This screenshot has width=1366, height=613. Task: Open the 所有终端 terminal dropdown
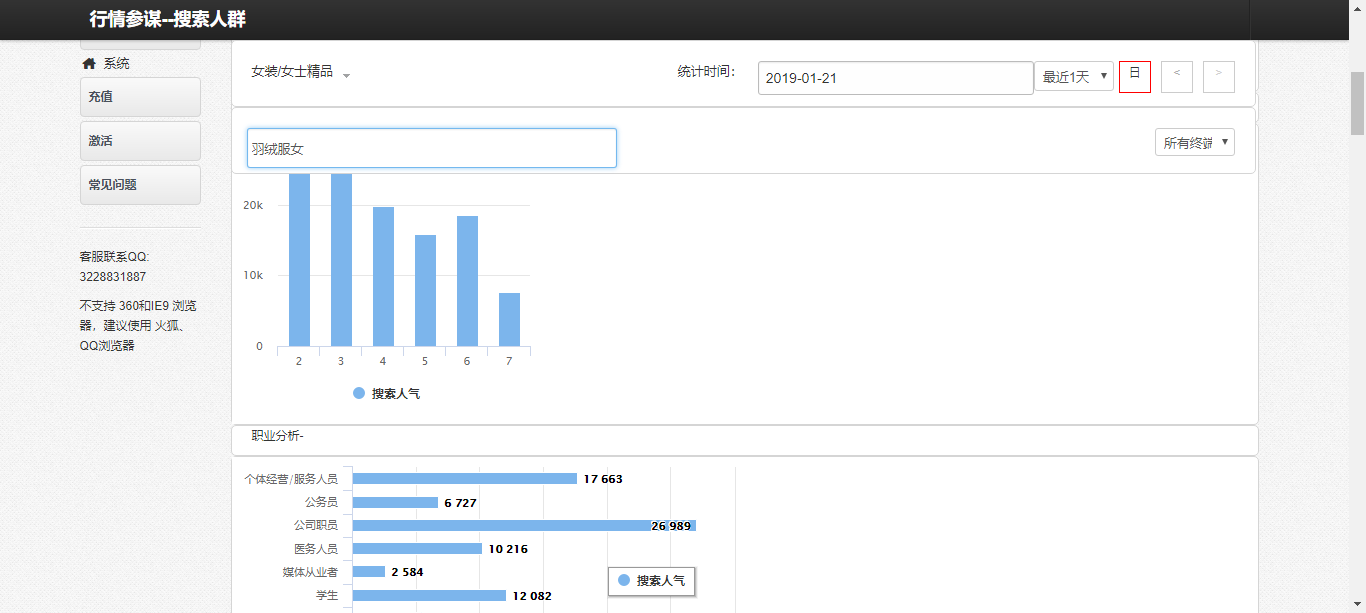click(x=1194, y=143)
